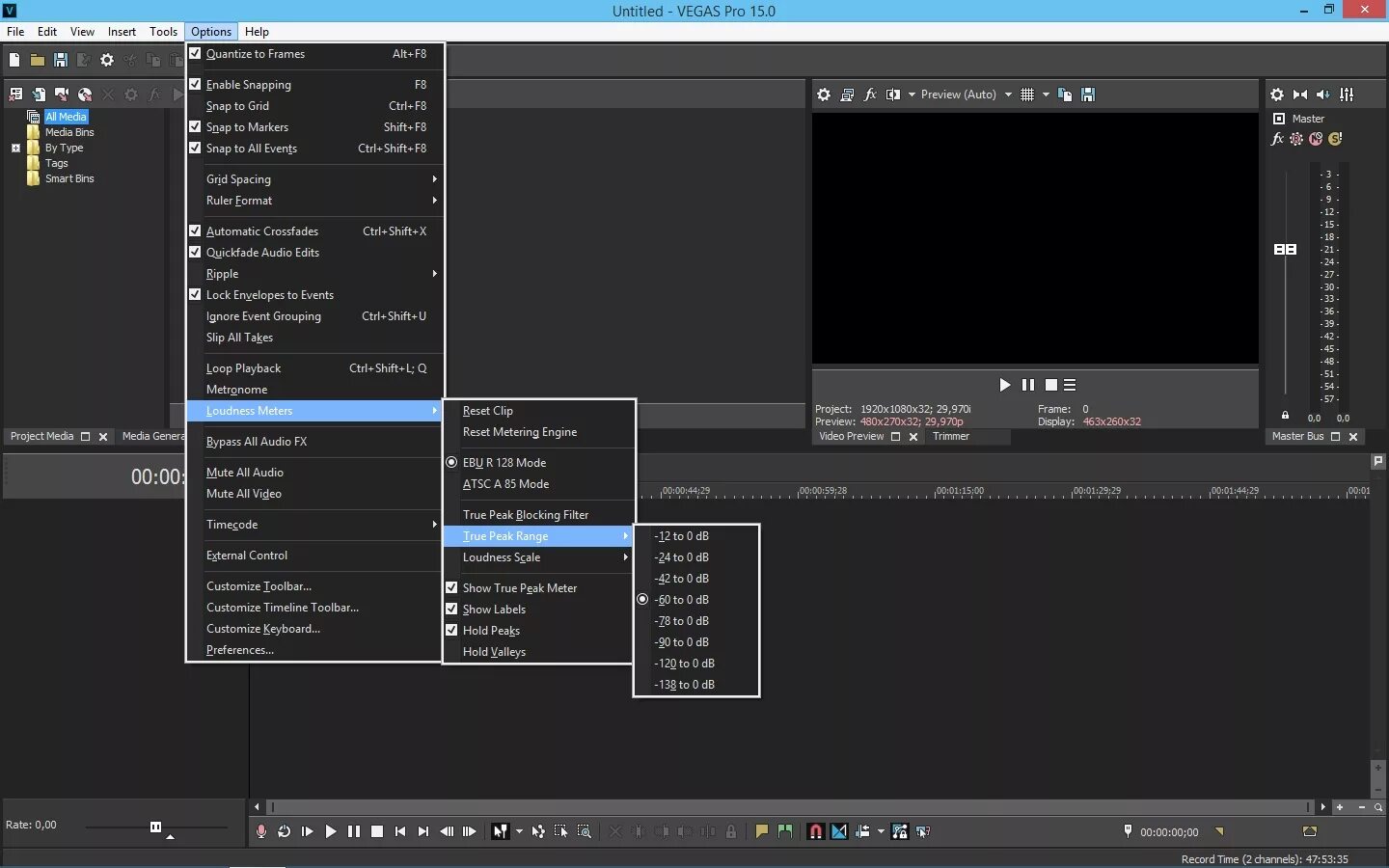Open Preview (Auto) quality dropdown
Image resolution: width=1389 pixels, height=868 pixels.
pos(1008,95)
